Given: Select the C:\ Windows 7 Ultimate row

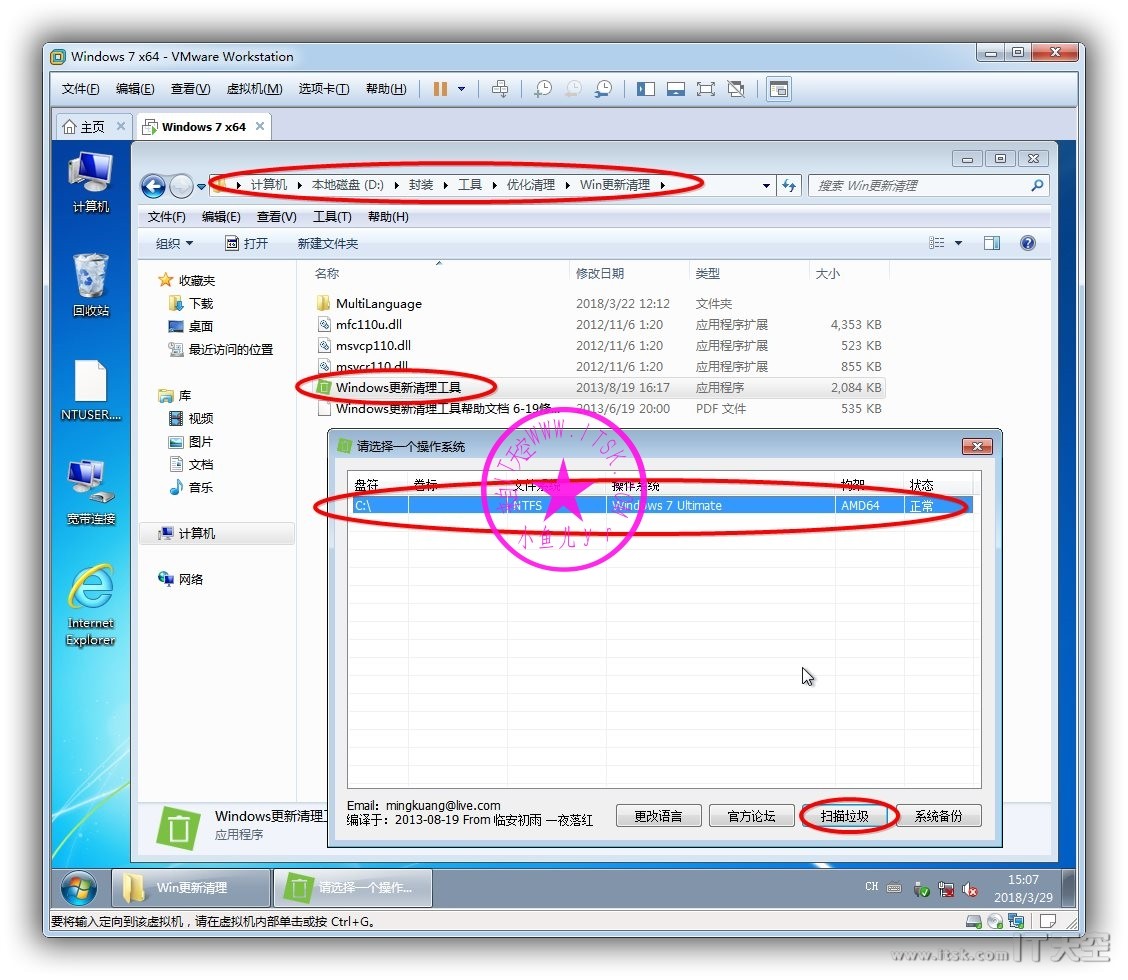Looking at the screenshot, I should pos(660,506).
